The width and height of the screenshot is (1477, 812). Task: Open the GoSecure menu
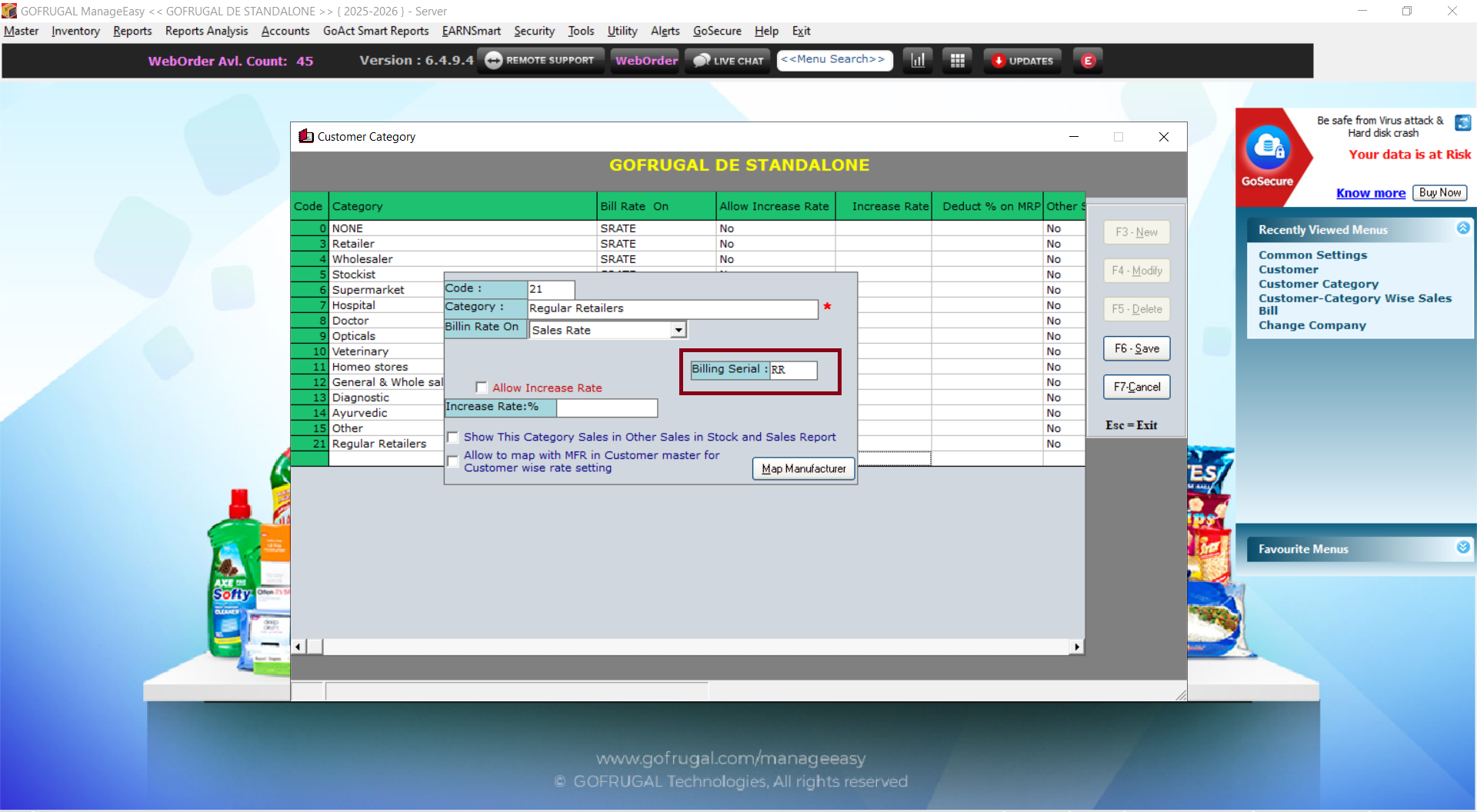pyautogui.click(x=717, y=31)
